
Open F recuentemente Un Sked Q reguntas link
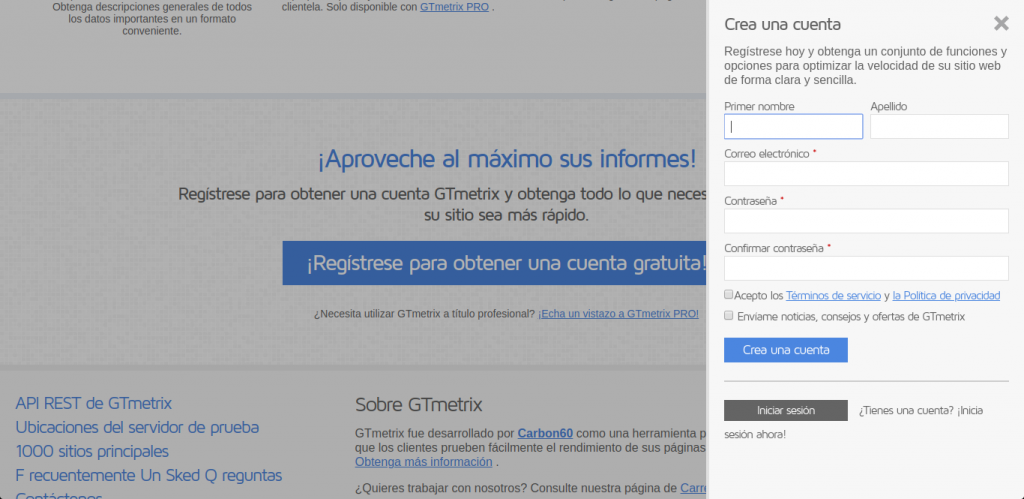point(149,475)
